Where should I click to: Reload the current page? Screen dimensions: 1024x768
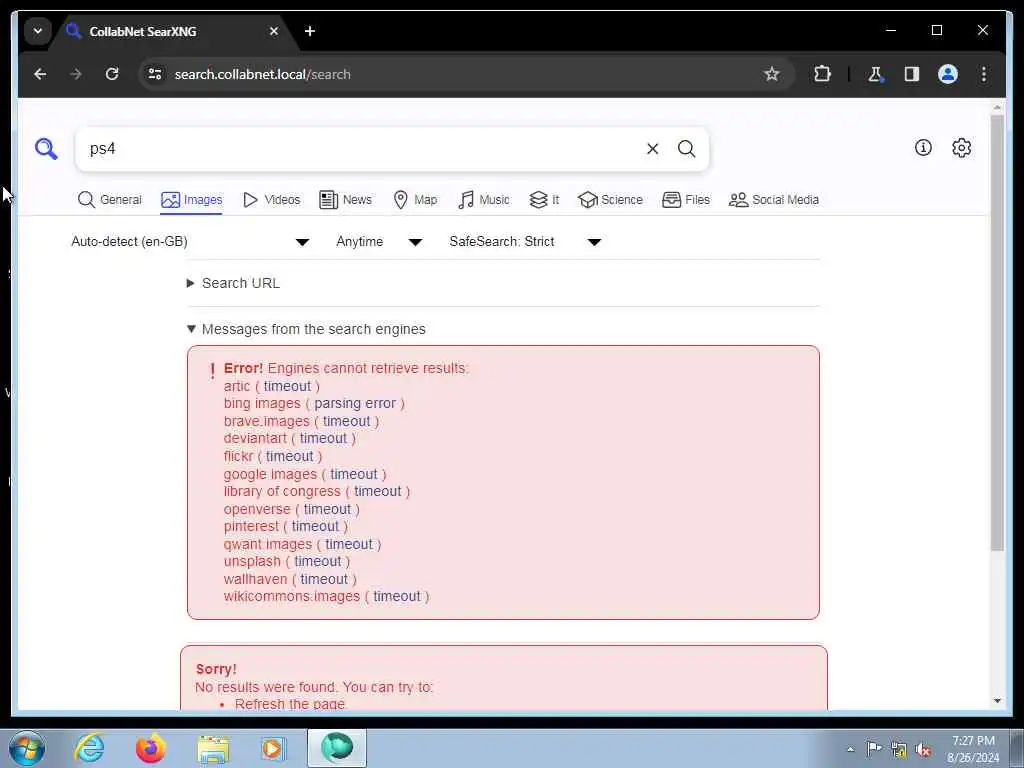[112, 74]
